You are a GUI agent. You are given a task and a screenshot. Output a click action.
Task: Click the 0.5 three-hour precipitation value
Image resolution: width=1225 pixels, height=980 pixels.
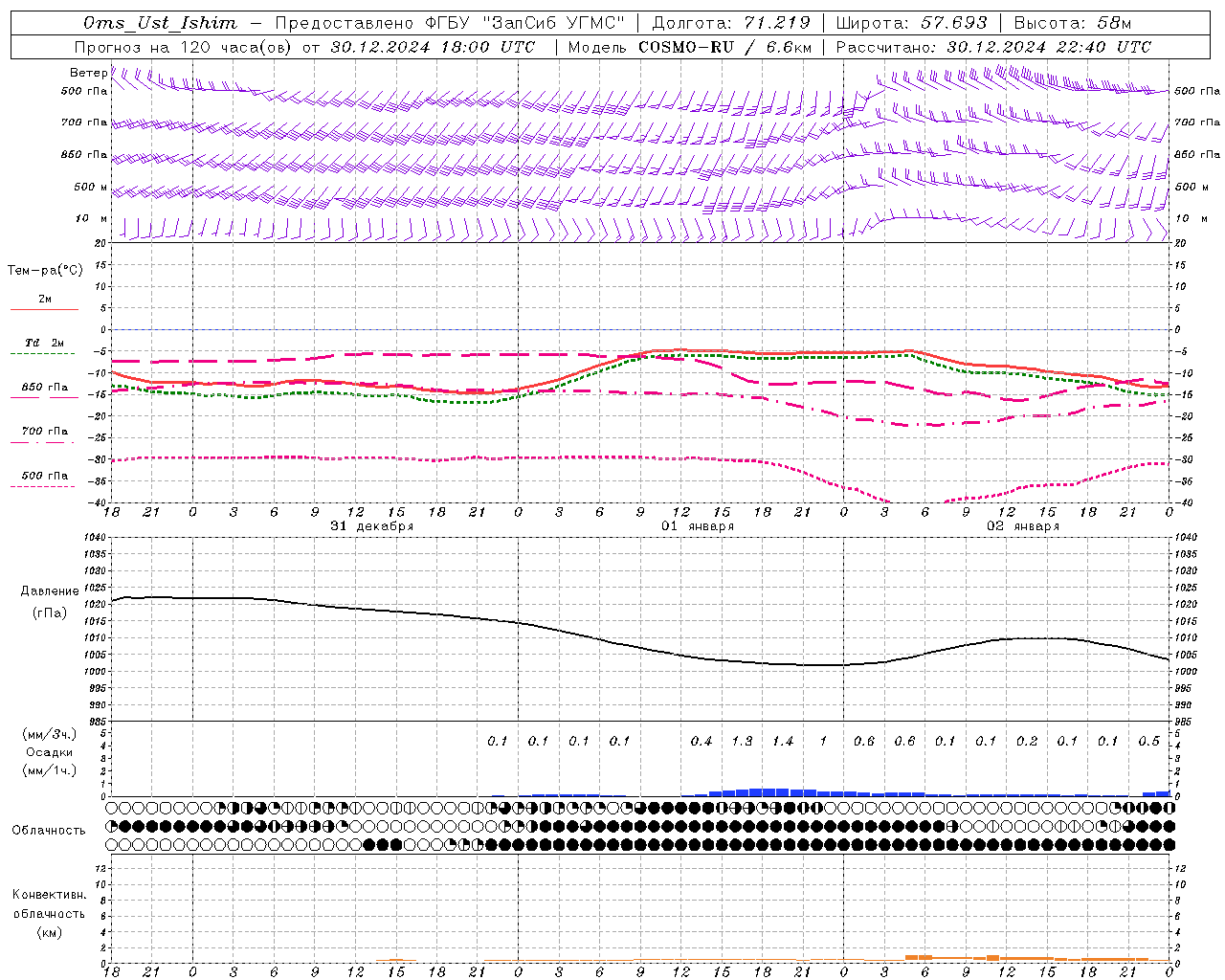click(1148, 742)
